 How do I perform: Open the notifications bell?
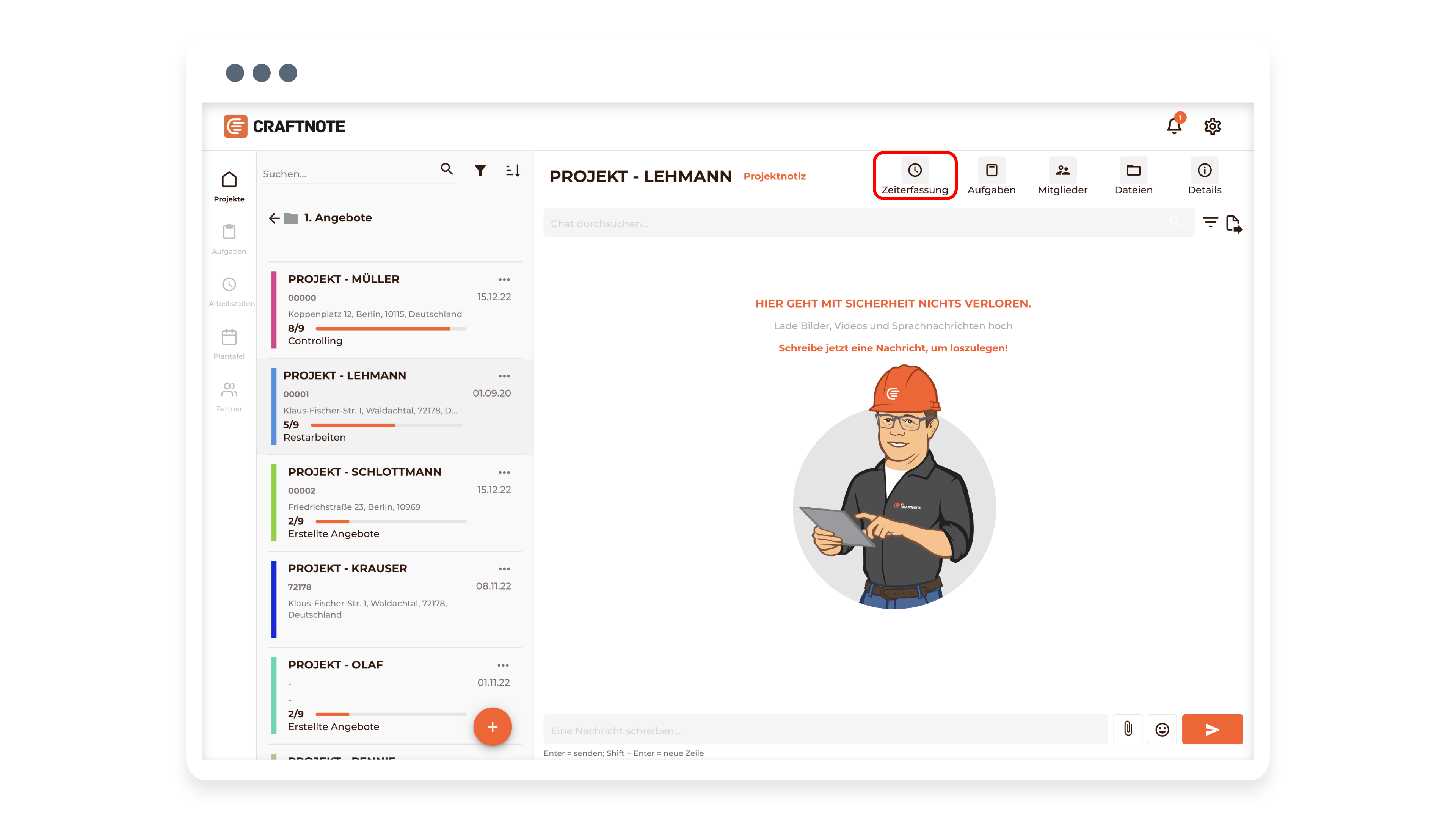click(x=1174, y=126)
